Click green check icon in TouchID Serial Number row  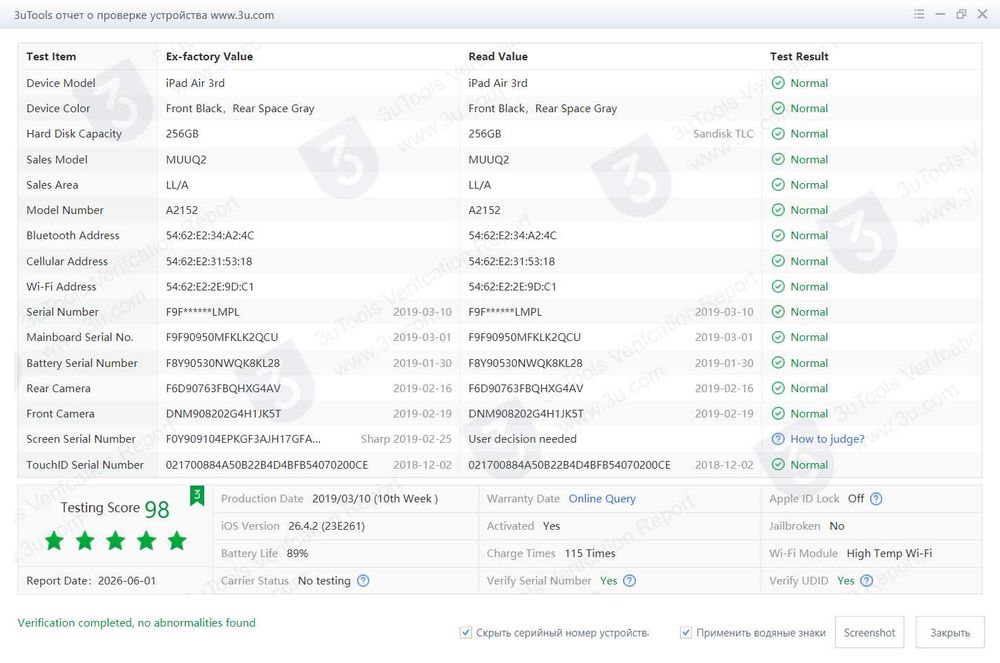click(778, 465)
